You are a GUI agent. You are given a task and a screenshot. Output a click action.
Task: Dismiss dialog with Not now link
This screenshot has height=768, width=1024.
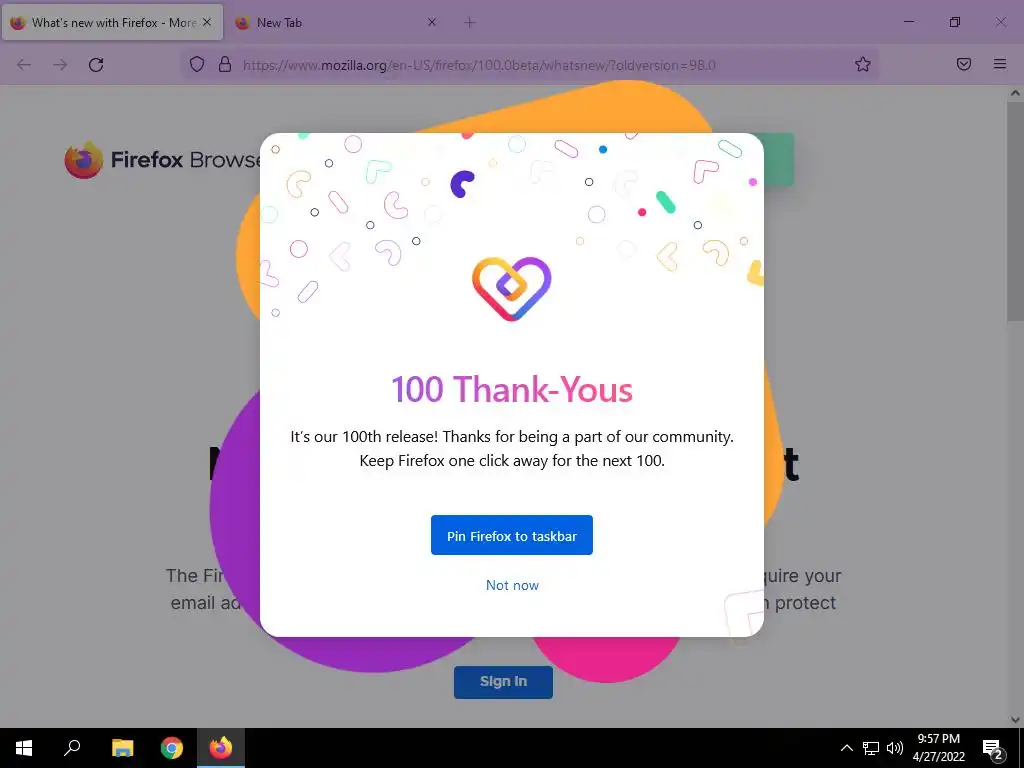513,585
